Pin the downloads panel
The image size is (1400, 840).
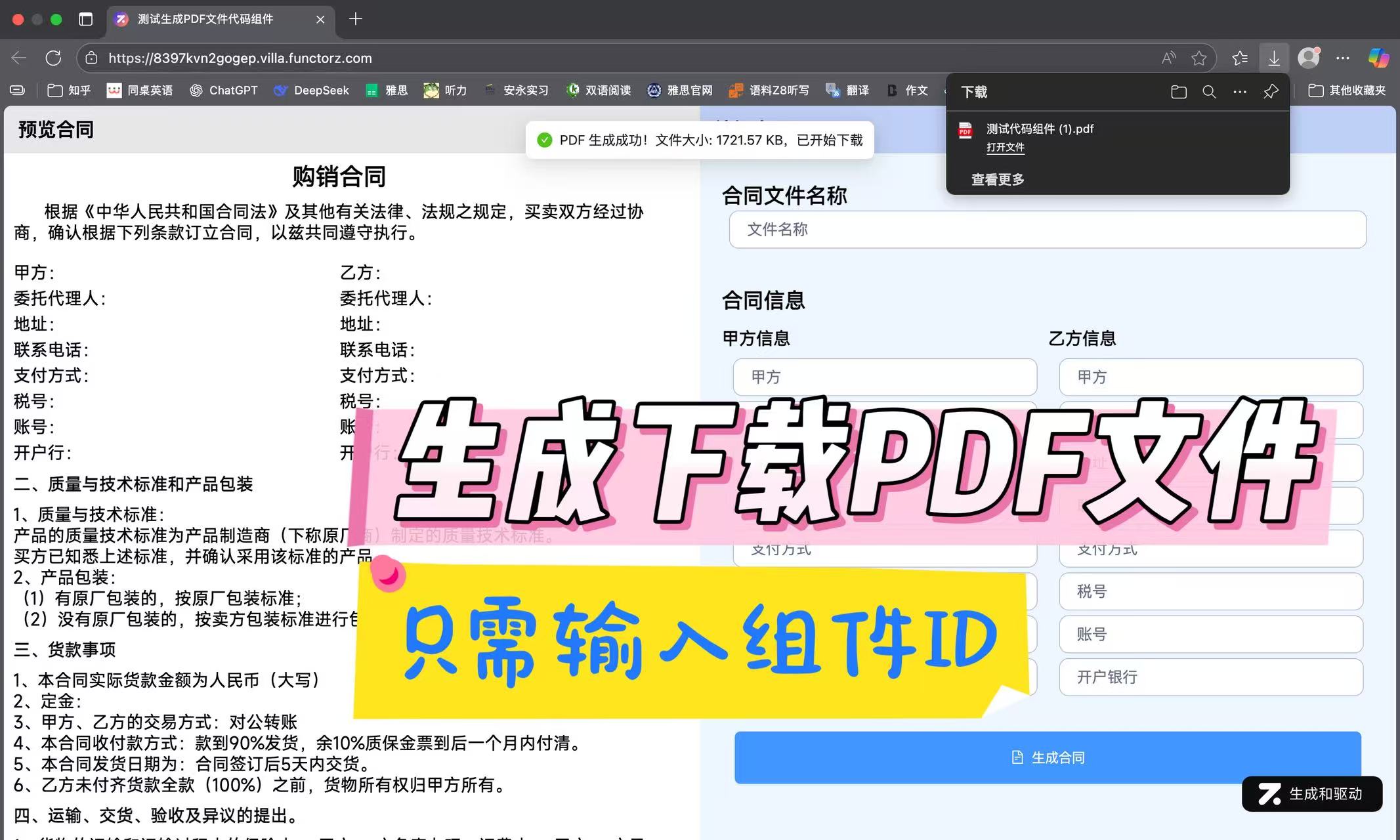pyautogui.click(x=1271, y=92)
